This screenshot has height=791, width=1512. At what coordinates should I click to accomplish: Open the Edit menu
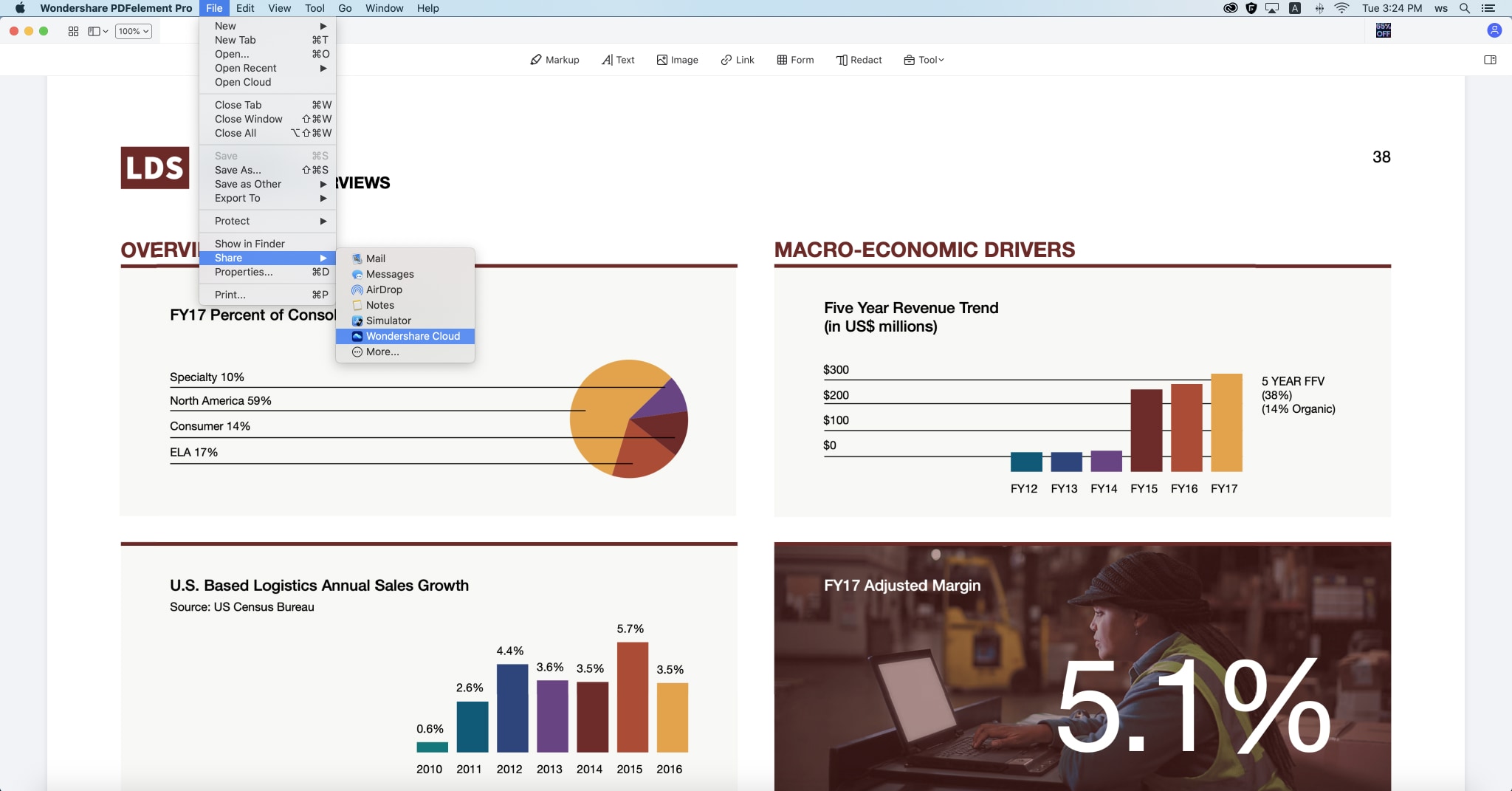click(245, 8)
